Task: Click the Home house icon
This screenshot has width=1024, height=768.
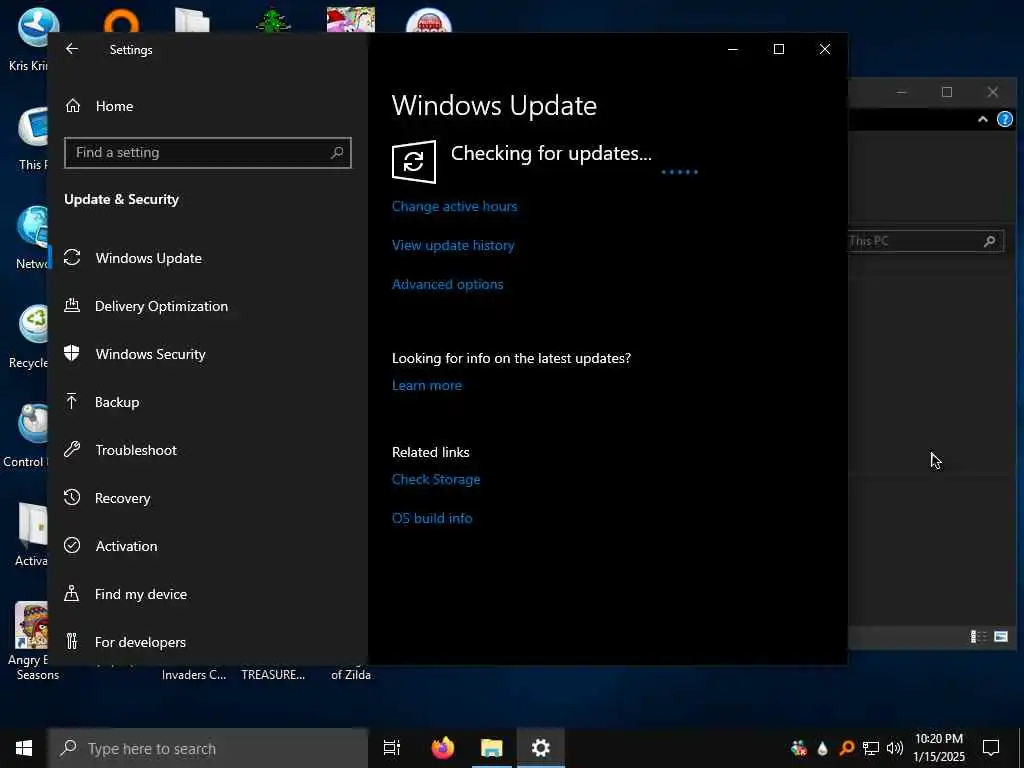Action: click(x=72, y=105)
